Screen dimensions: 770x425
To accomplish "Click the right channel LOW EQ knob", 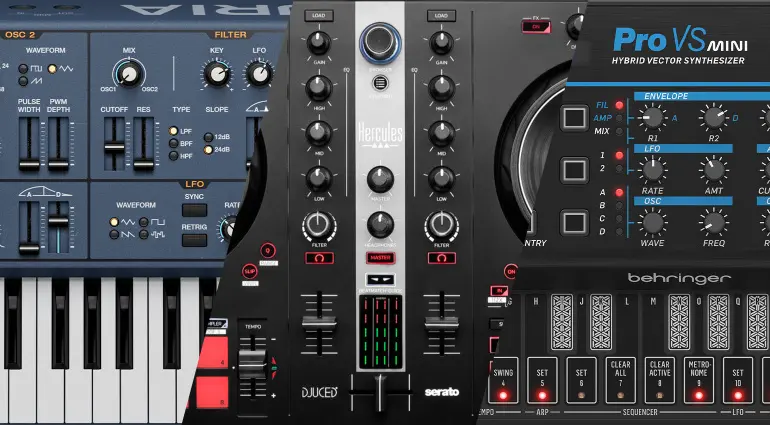I will (441, 179).
